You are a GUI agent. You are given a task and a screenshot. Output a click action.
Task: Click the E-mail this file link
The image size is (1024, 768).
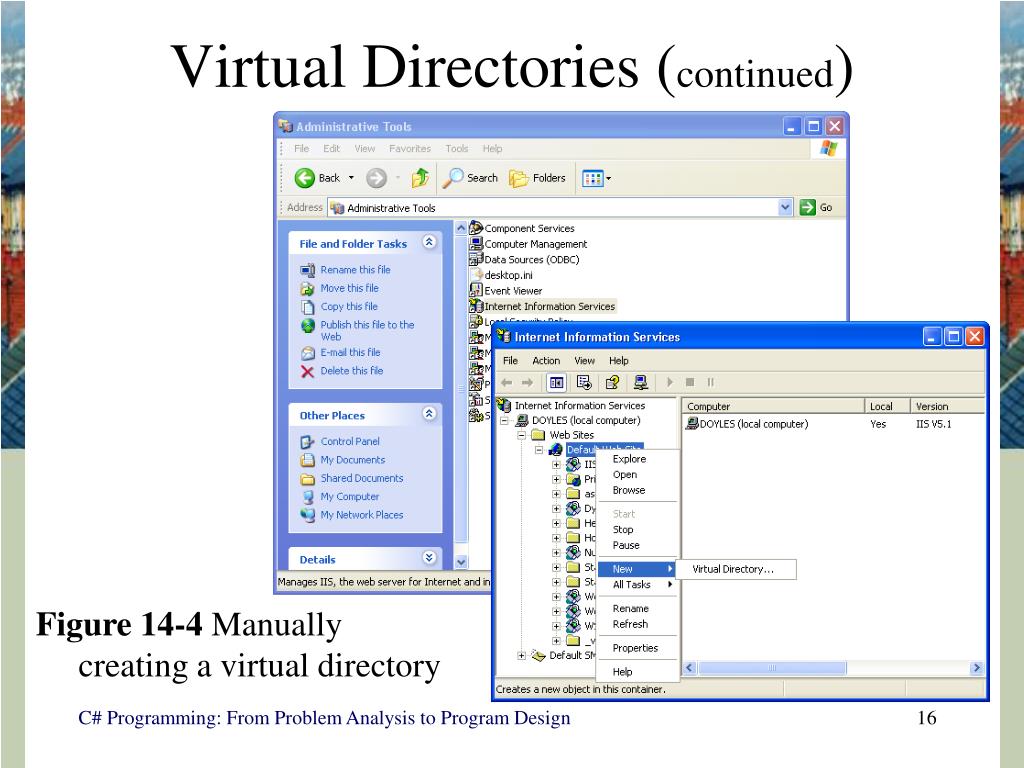coord(350,352)
